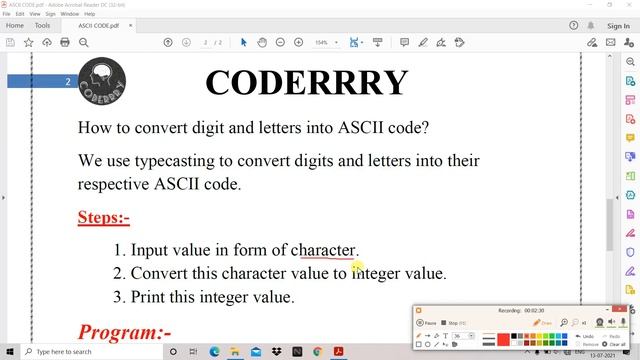This screenshot has height=360, width=640.
Task: Send file by email
Action: [x=611, y=42]
